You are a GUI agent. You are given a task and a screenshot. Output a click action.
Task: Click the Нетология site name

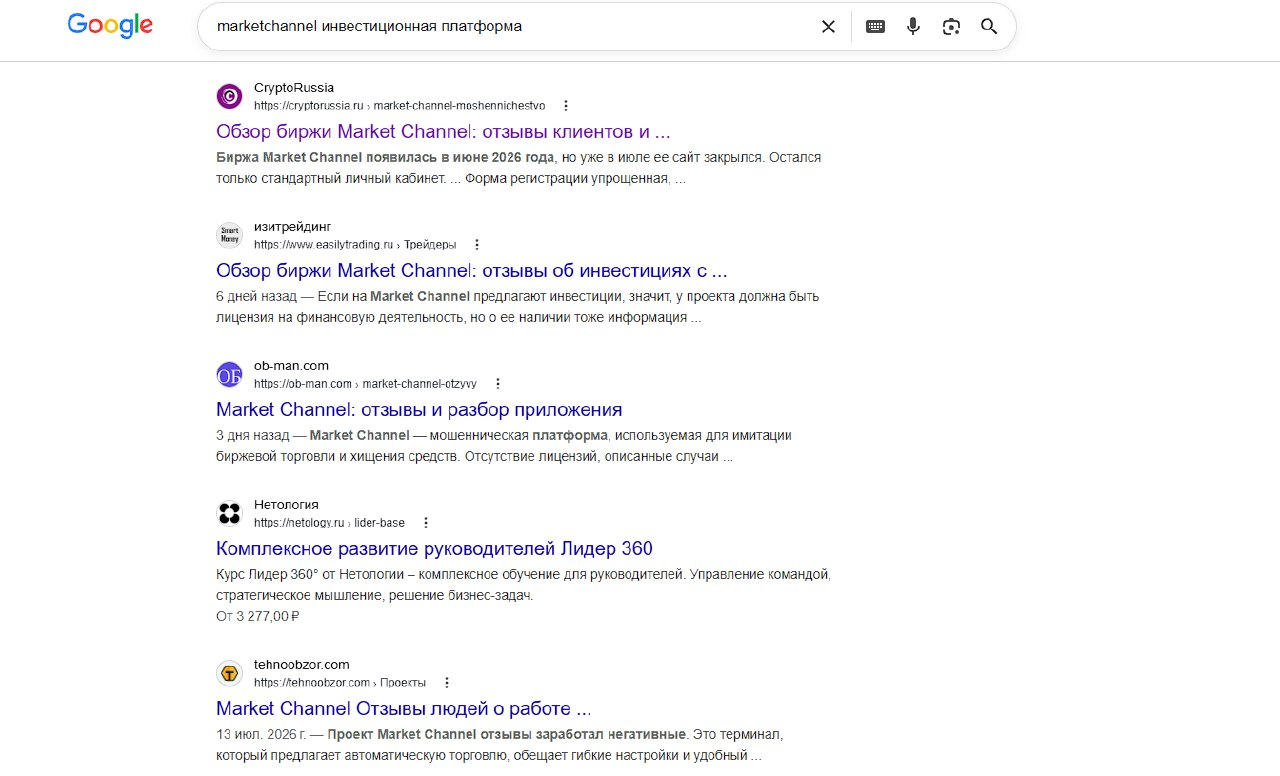tap(286, 505)
